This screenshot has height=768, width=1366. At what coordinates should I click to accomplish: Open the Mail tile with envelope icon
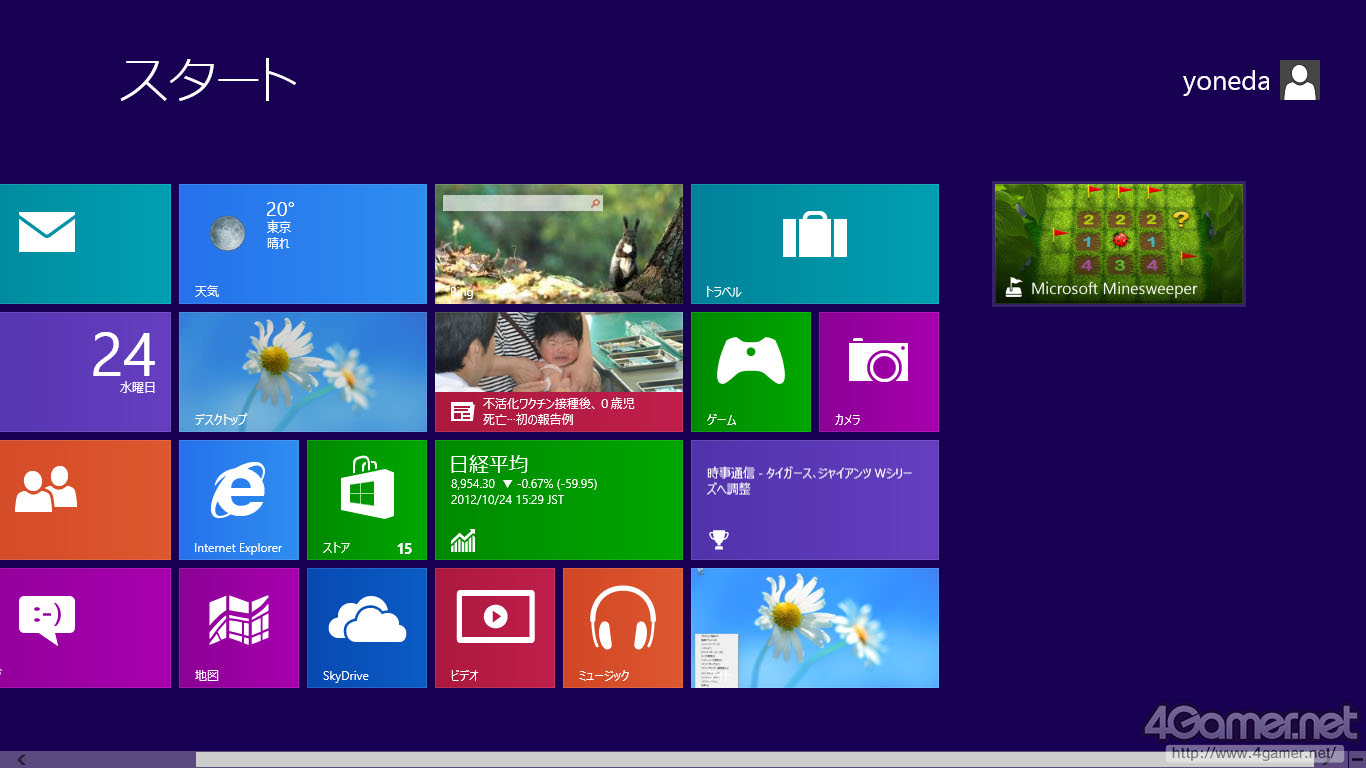(85, 244)
